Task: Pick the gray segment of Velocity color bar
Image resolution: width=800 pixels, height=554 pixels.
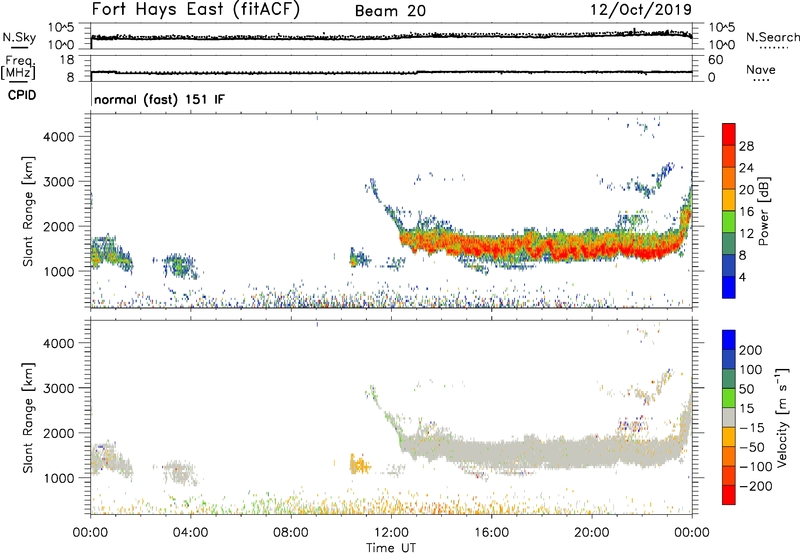Action: click(729, 418)
